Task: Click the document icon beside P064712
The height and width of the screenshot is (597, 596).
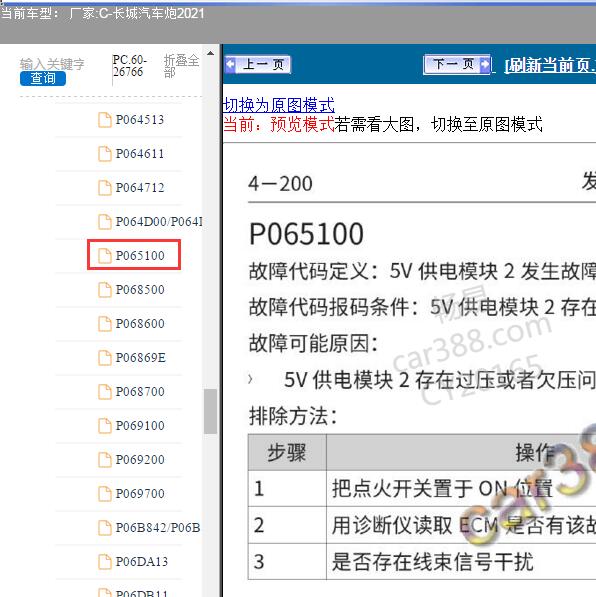Action: [105, 188]
